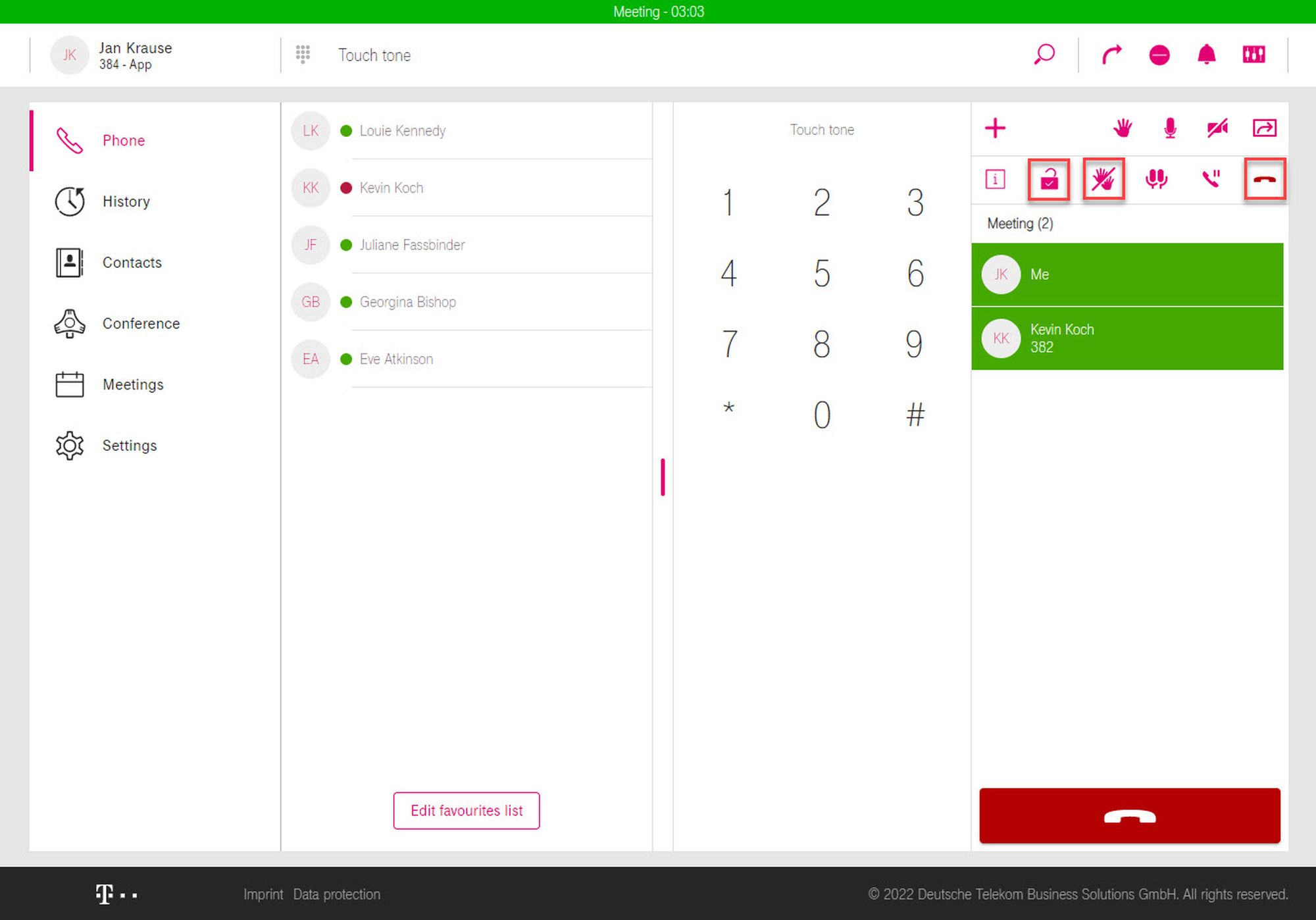Click Edit favourites list button

[467, 811]
